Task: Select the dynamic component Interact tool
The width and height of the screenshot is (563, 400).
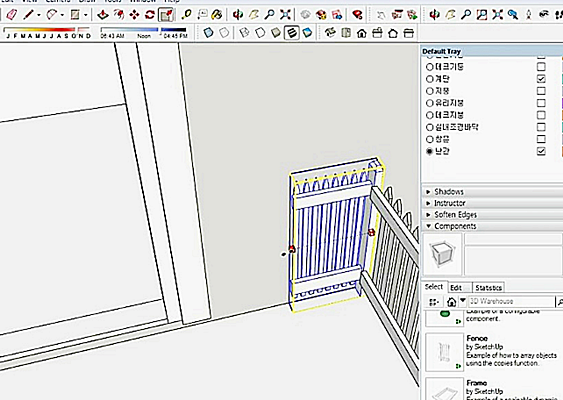Action: tap(381, 14)
